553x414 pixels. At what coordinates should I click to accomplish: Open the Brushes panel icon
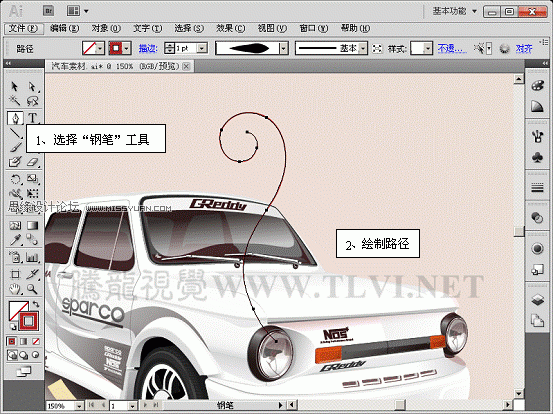(537, 136)
